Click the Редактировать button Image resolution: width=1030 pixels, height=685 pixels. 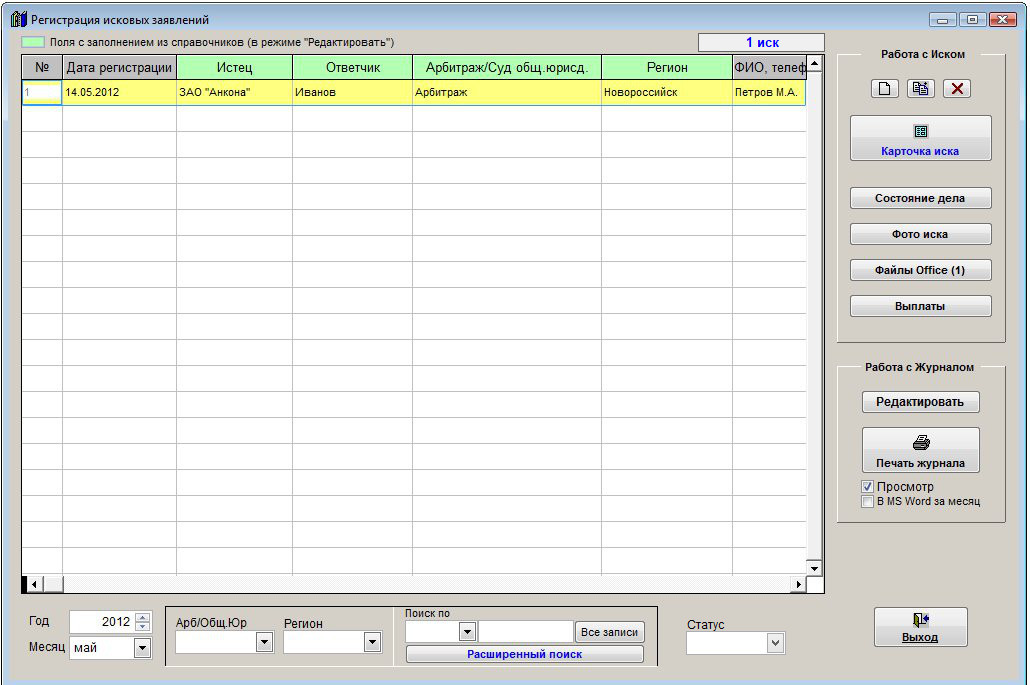coord(920,402)
